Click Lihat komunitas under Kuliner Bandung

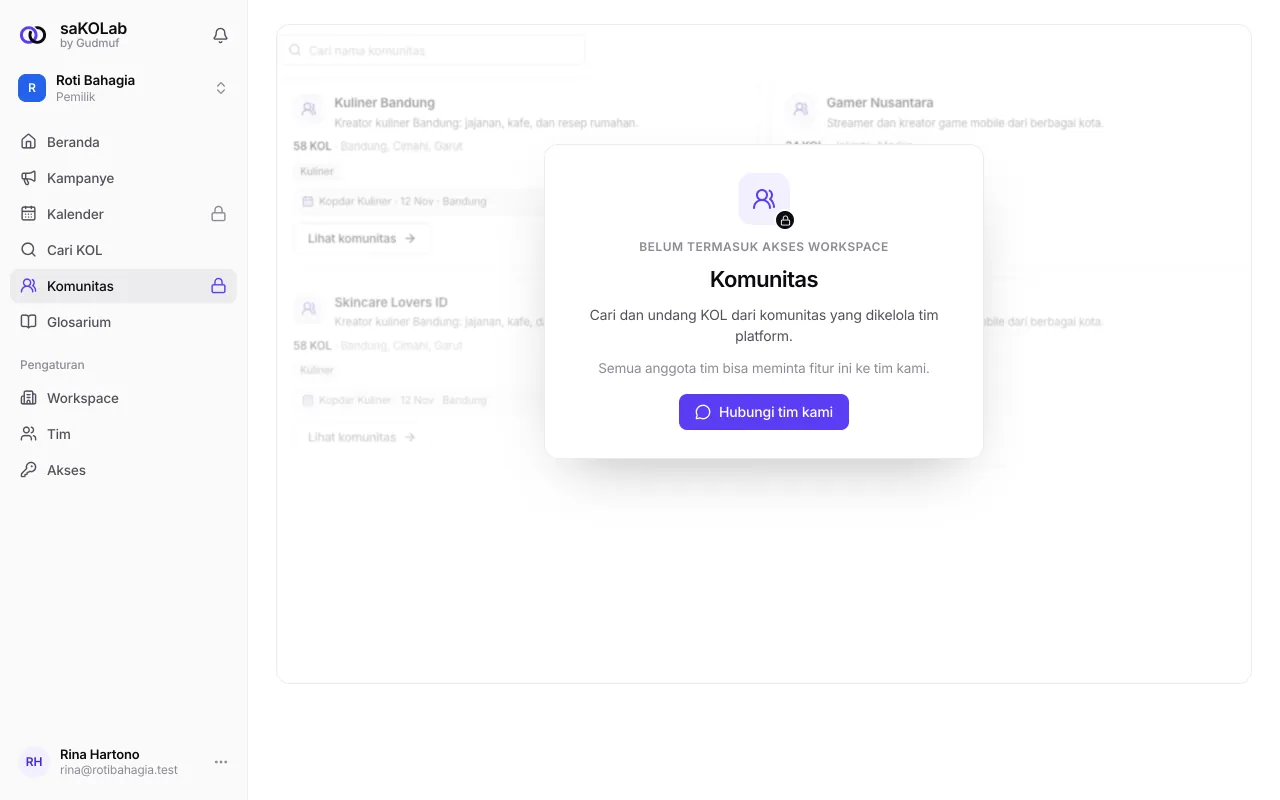point(362,239)
